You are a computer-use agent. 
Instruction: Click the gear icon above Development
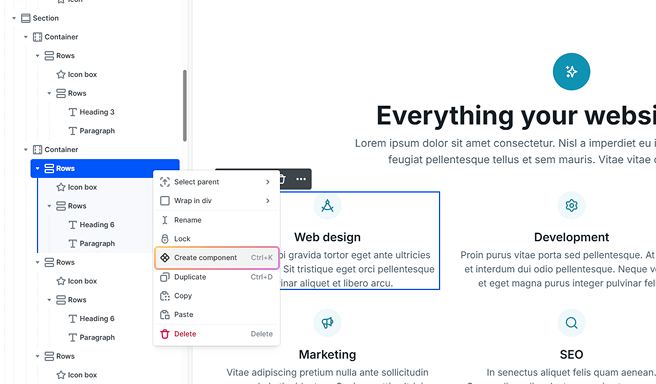(571, 205)
